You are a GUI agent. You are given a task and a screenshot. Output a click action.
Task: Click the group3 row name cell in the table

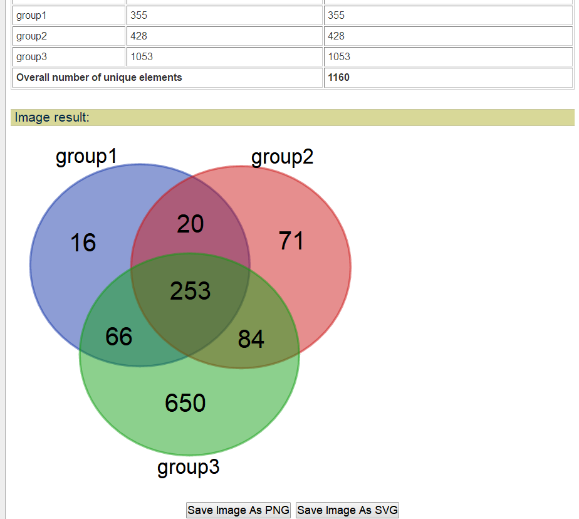click(69, 57)
